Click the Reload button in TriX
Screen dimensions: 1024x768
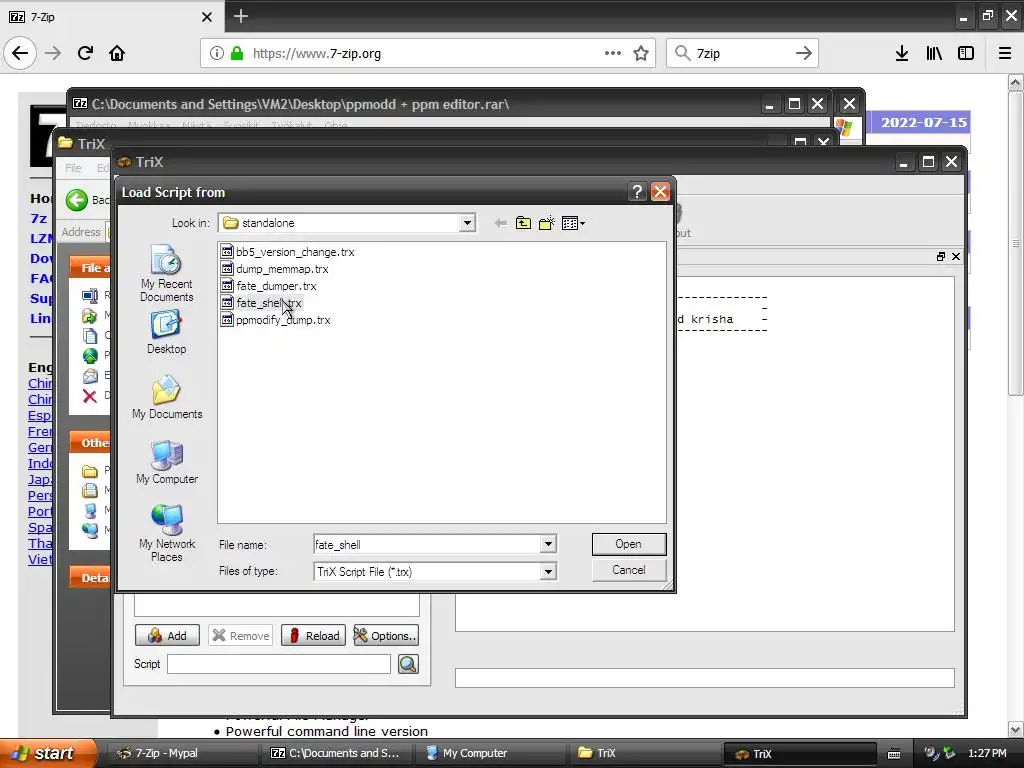coord(313,635)
